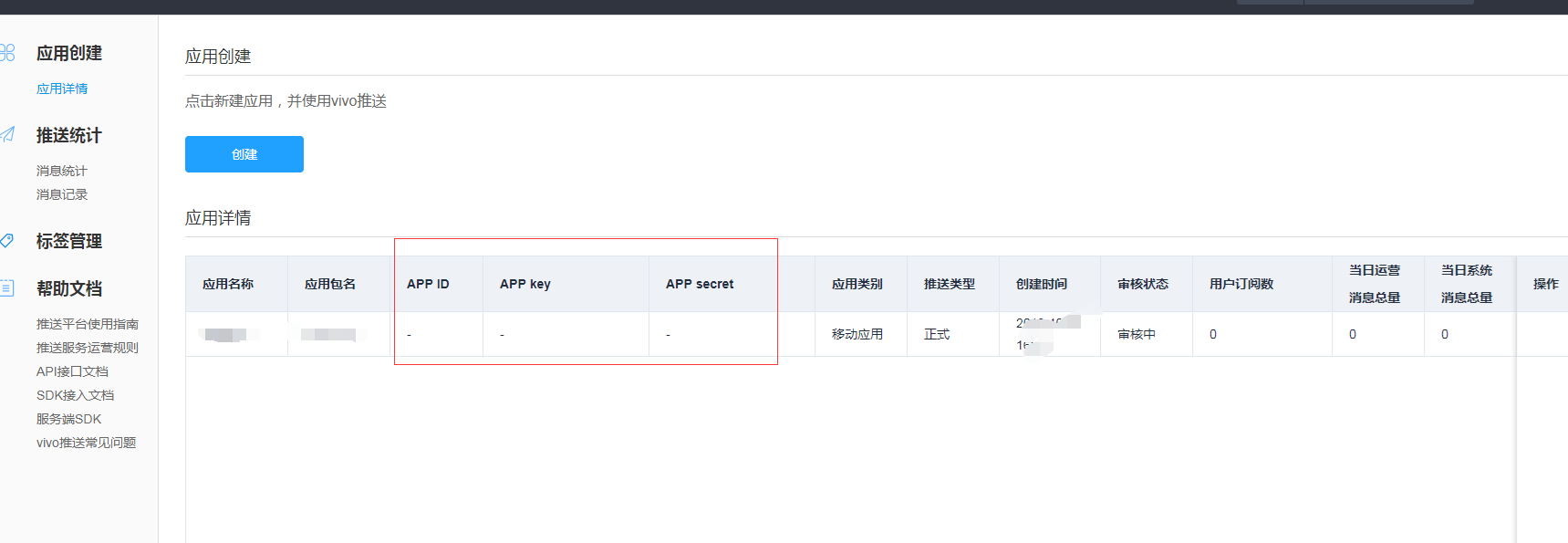Open 推送服务运营规则 document
The height and width of the screenshot is (543, 1568).
click(x=88, y=348)
